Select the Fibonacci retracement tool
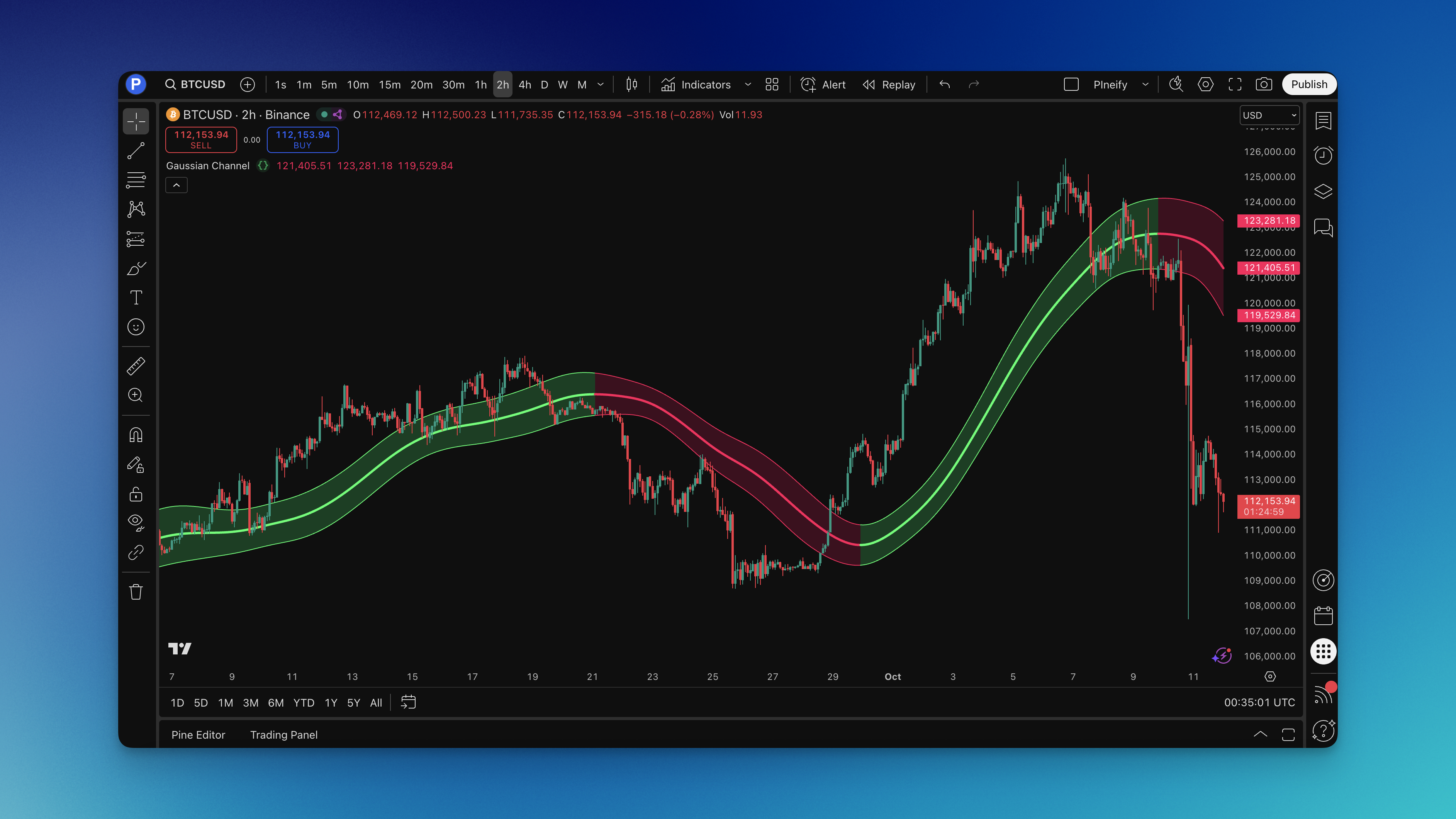The height and width of the screenshot is (819, 1456). 136,180
